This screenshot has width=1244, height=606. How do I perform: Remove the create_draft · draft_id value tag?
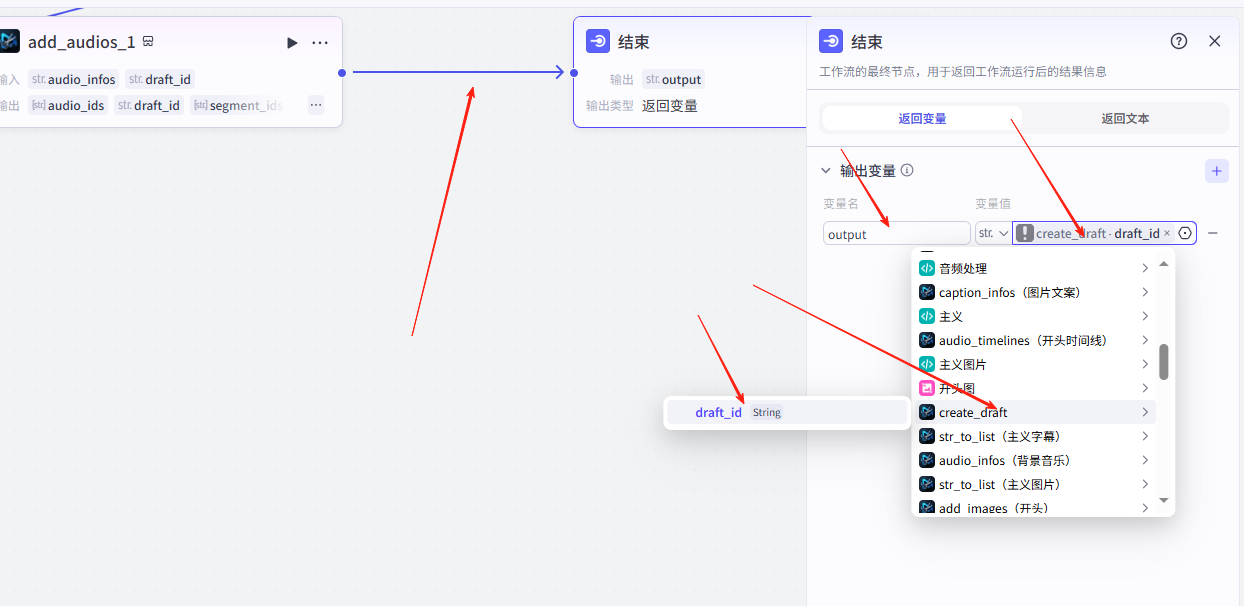pyautogui.click(x=1167, y=233)
